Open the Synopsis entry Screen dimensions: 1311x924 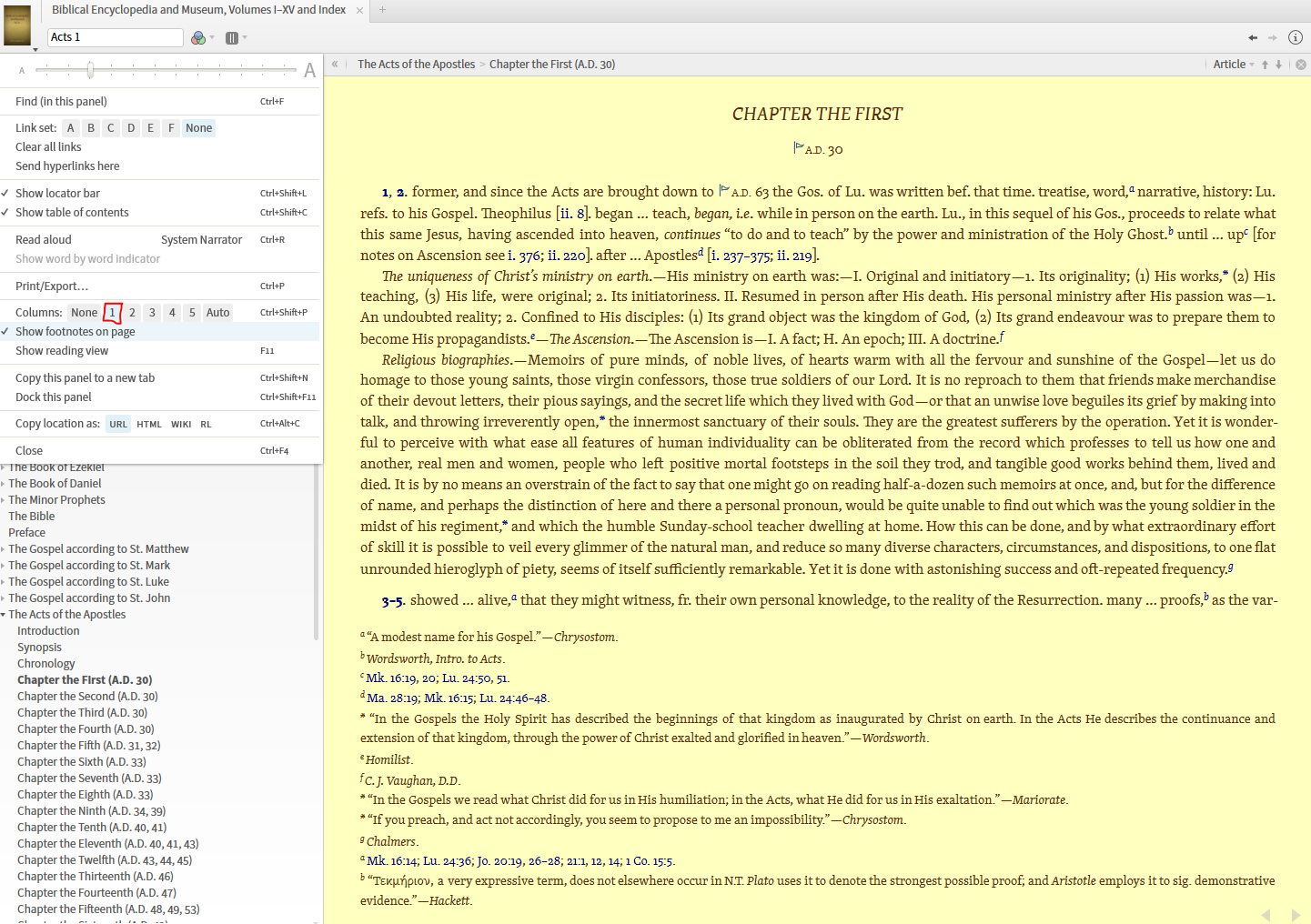39,648
